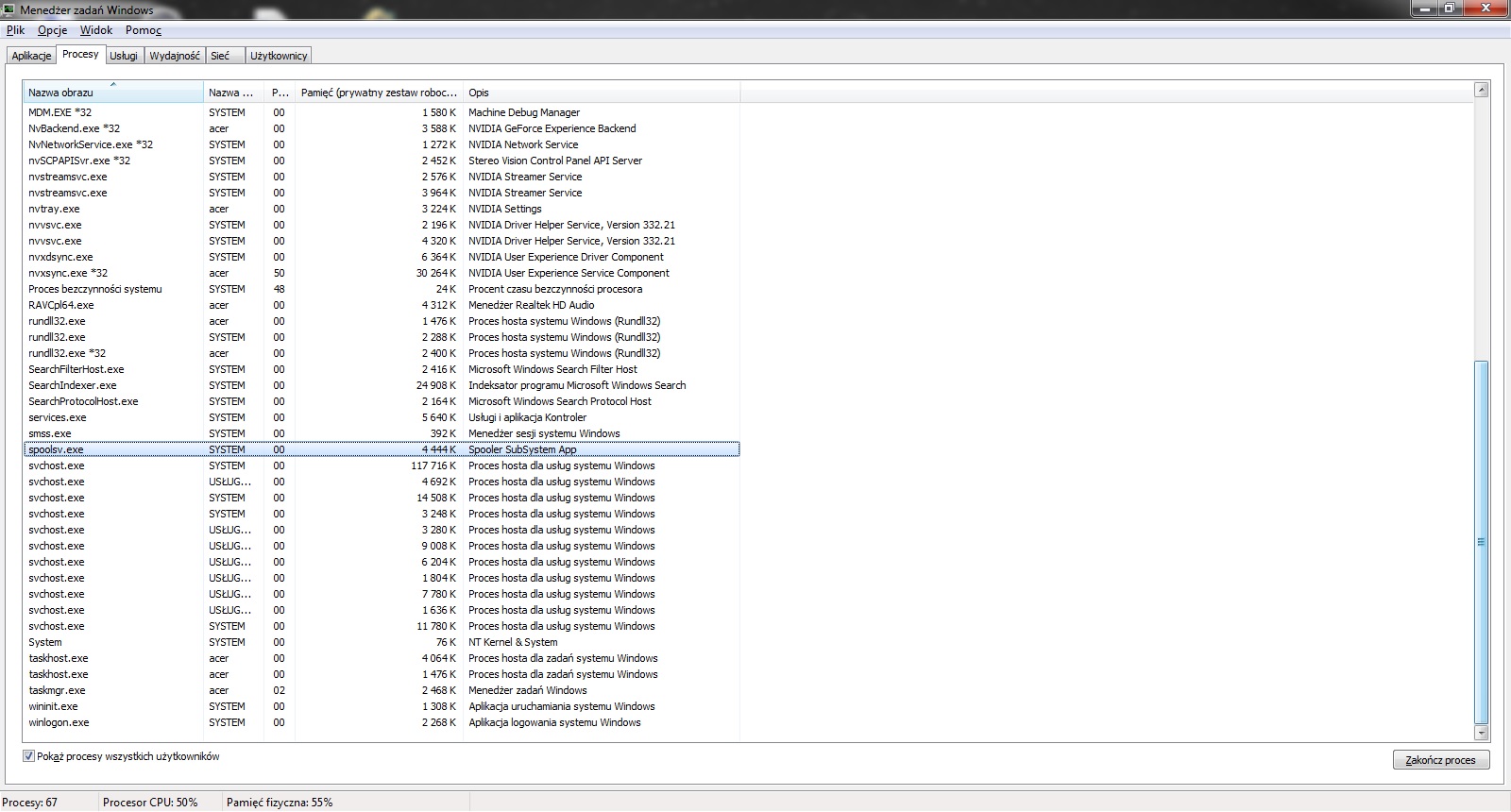Open the Opcje menu
This screenshot has height=812, width=1511.
tap(52, 30)
